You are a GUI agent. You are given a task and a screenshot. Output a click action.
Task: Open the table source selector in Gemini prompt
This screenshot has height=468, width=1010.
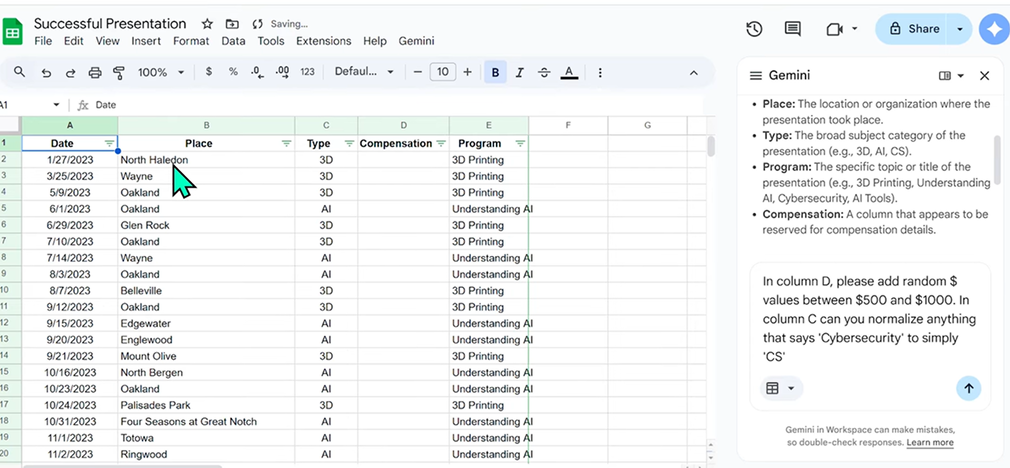(x=781, y=388)
